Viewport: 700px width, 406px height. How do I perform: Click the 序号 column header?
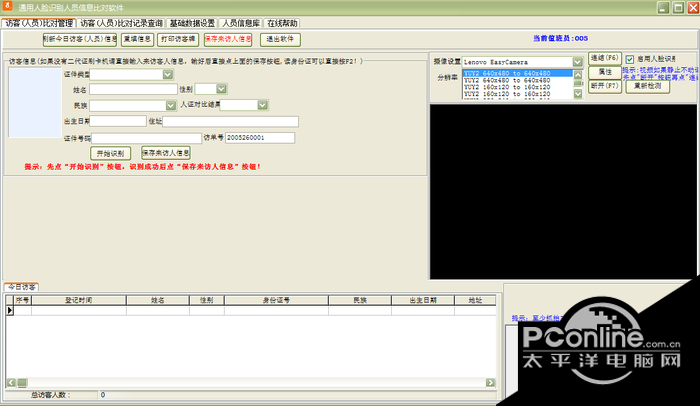click(22, 300)
